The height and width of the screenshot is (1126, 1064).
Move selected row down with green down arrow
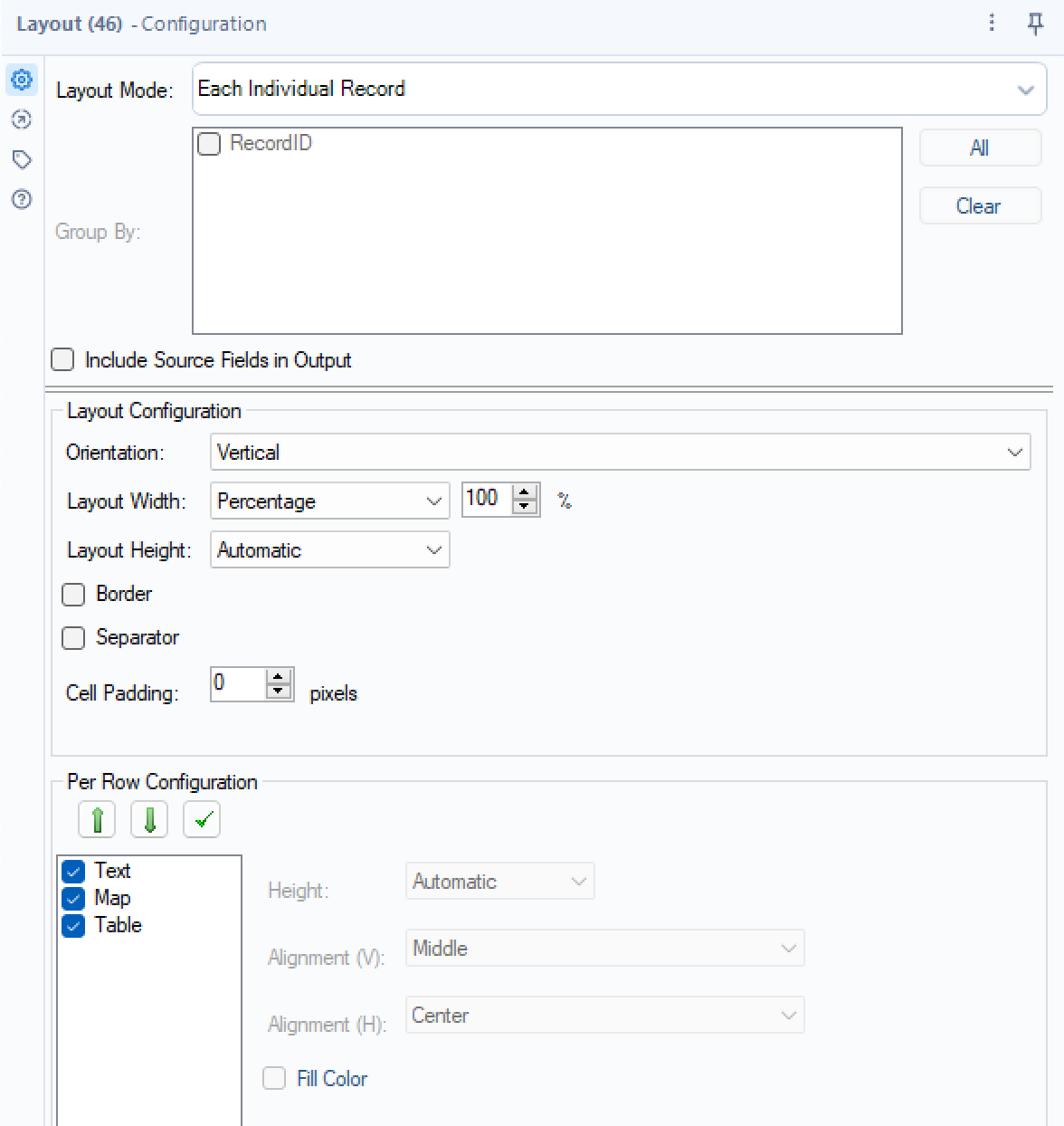(x=148, y=819)
